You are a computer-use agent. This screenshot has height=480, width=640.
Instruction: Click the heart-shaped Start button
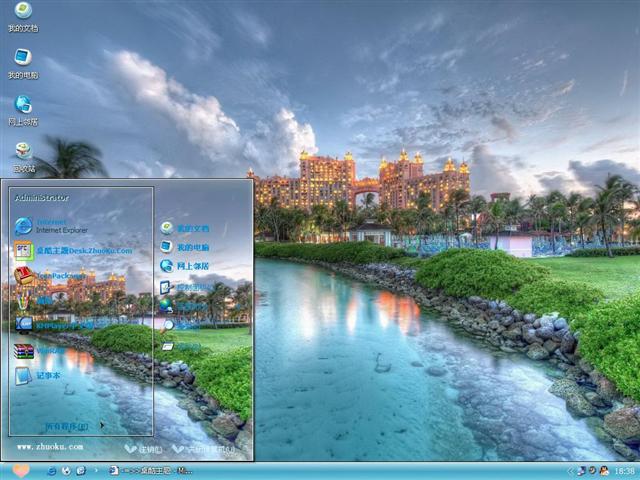[x=20, y=471]
